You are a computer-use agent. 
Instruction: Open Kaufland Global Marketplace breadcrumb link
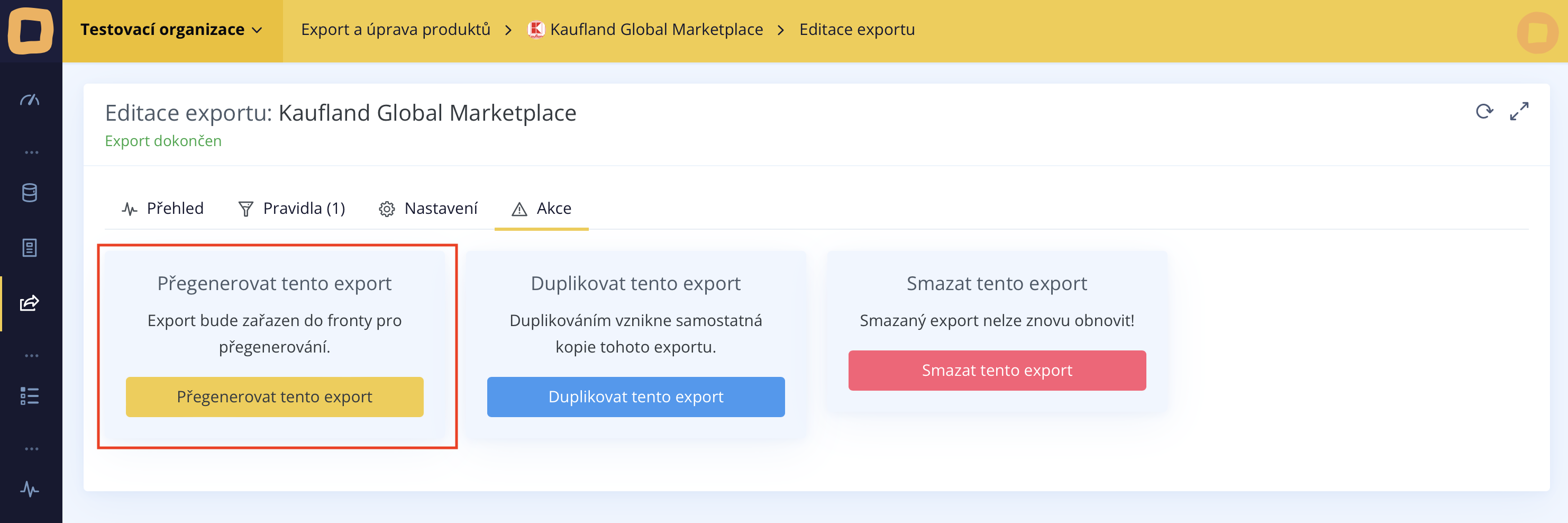(x=655, y=30)
